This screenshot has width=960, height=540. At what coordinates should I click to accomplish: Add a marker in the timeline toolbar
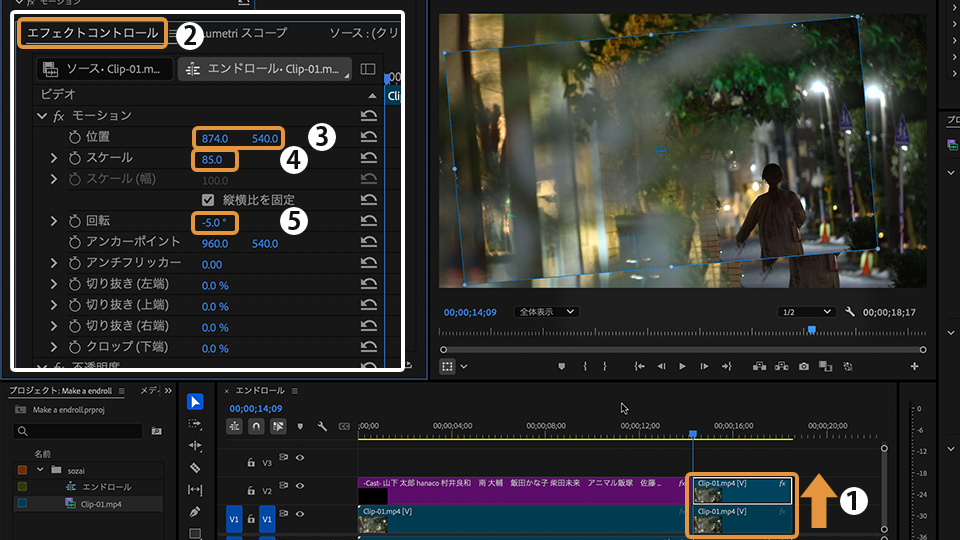click(300, 426)
